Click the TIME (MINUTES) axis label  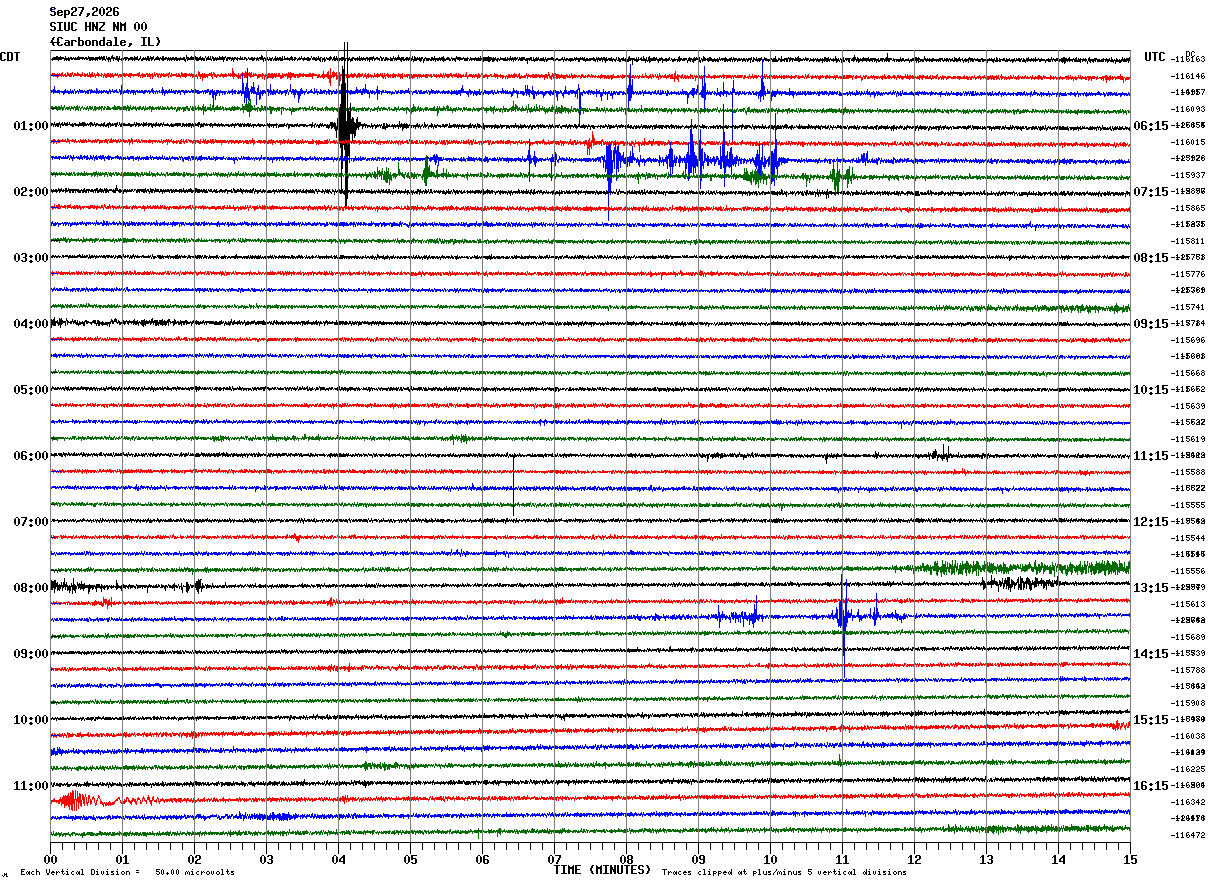click(602, 870)
